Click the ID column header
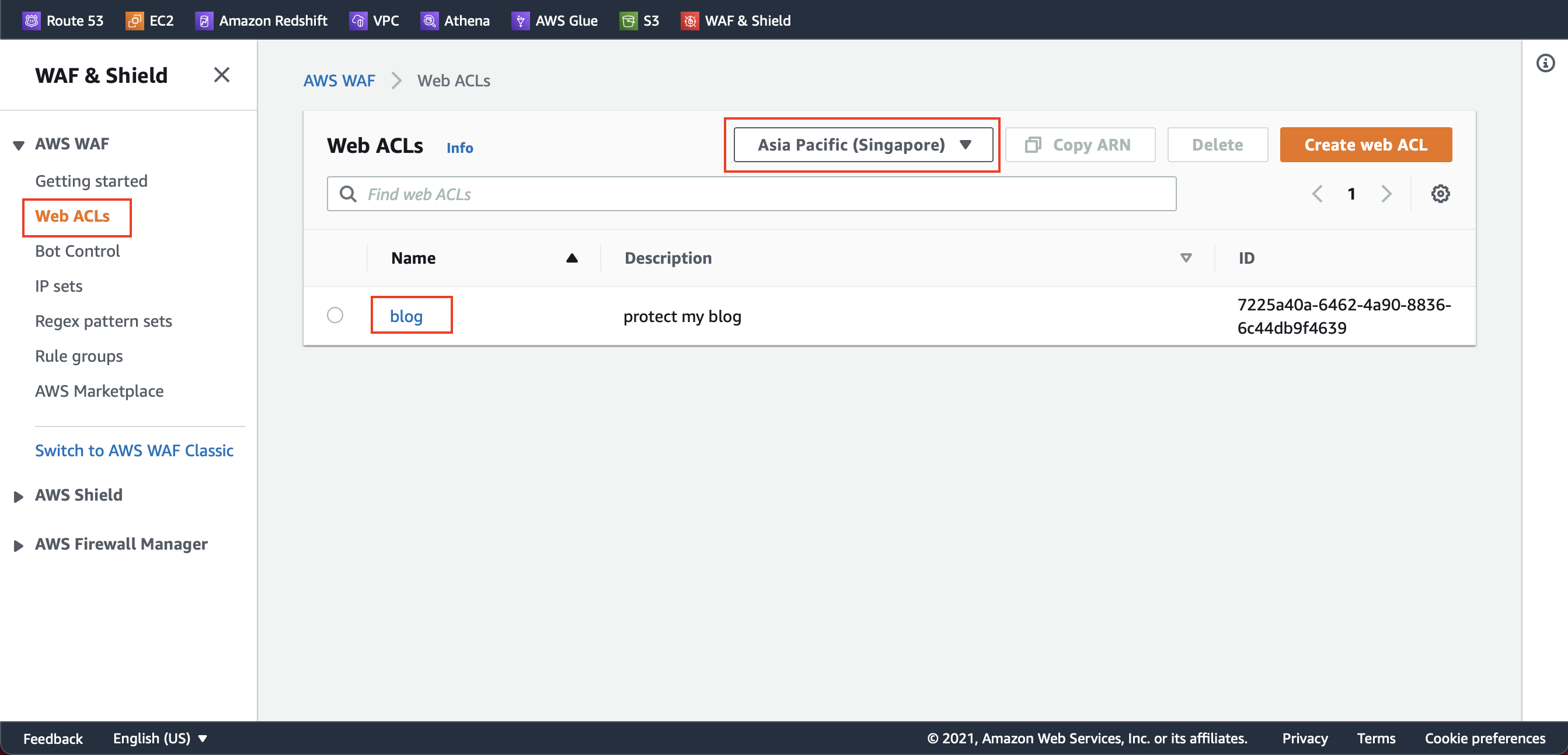This screenshot has width=1568, height=755. tap(1246, 258)
